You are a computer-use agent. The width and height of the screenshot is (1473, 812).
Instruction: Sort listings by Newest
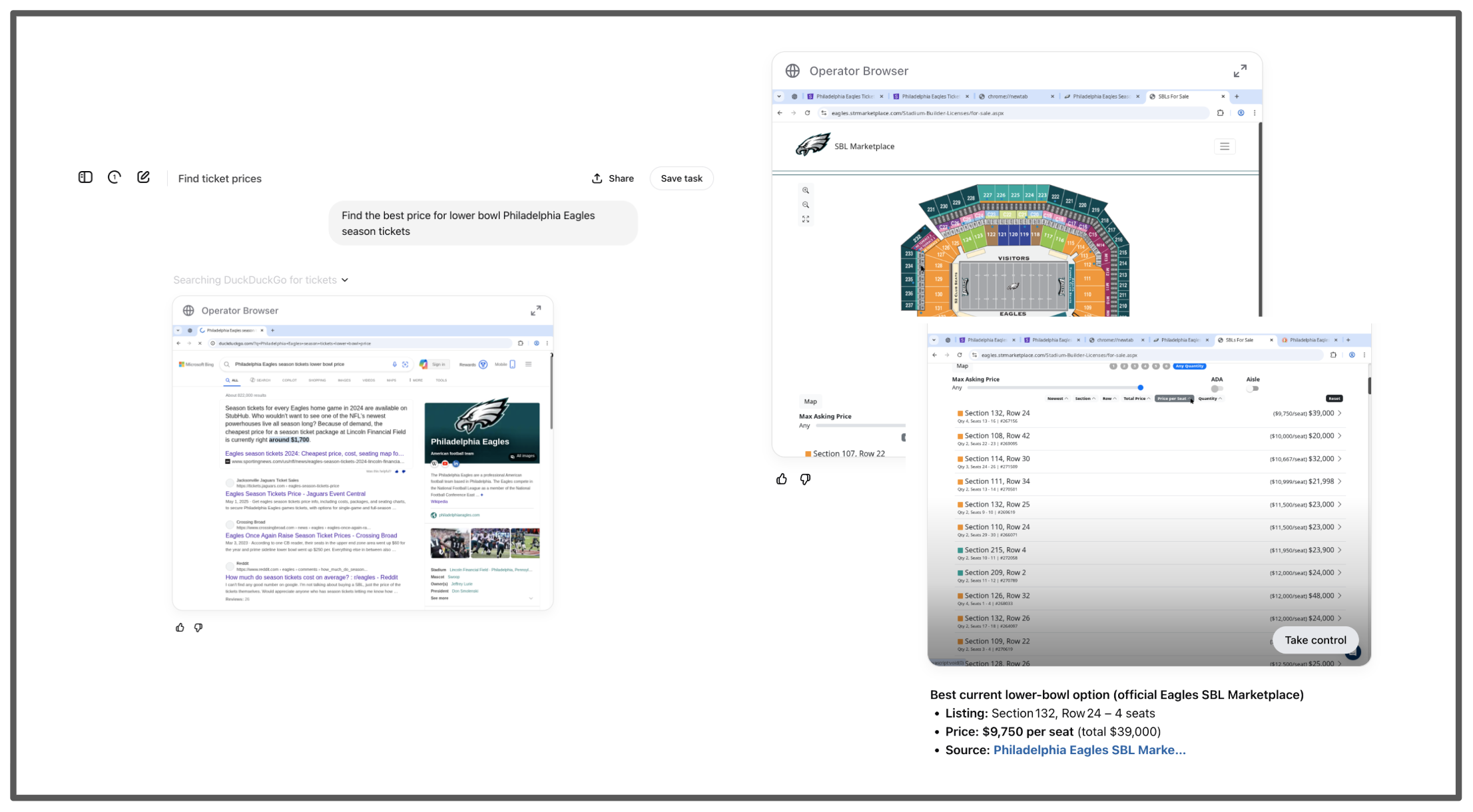(x=1057, y=399)
